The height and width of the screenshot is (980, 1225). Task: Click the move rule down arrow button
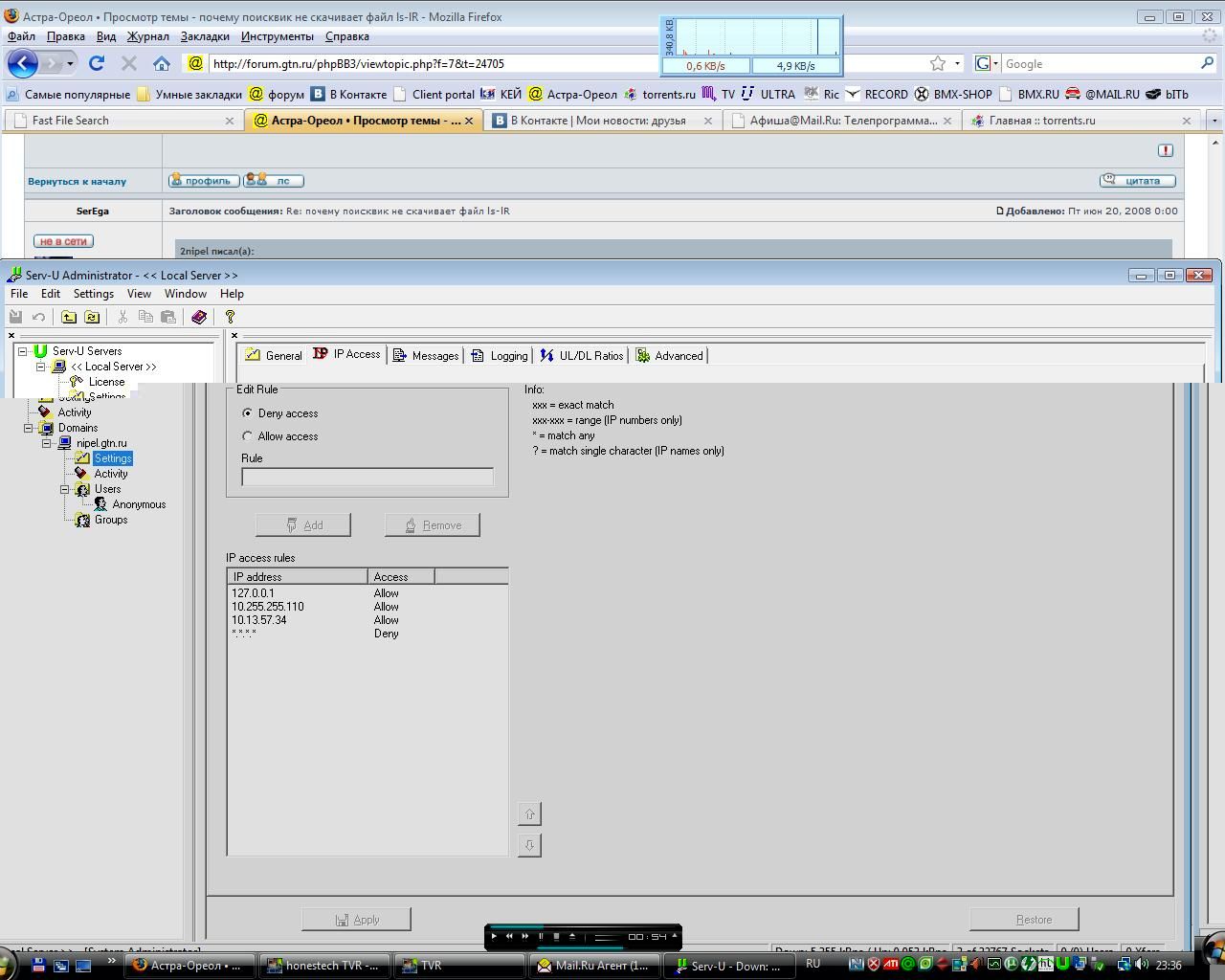[x=529, y=845]
